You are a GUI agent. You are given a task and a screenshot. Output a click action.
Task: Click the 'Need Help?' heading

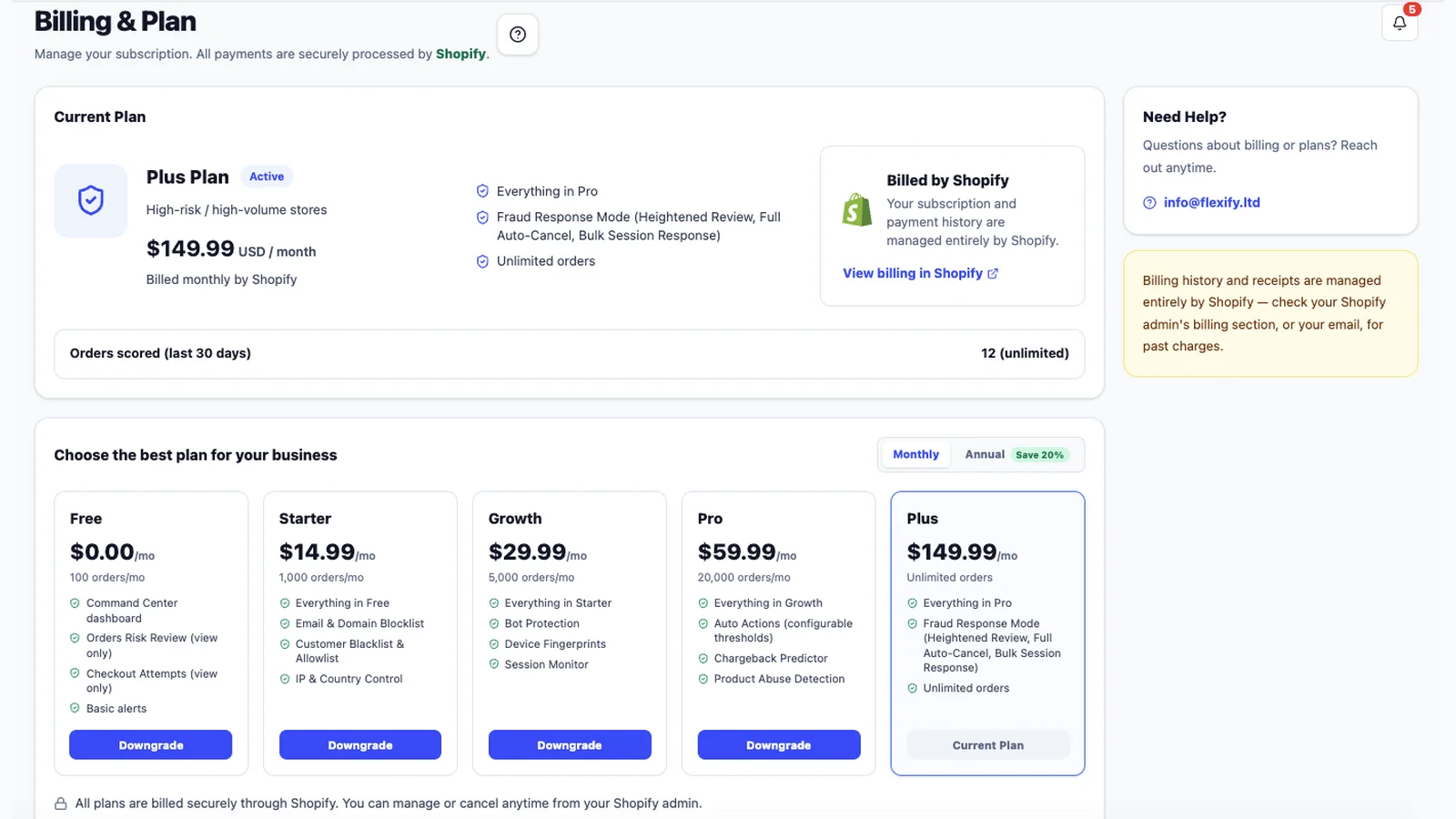point(1185,116)
